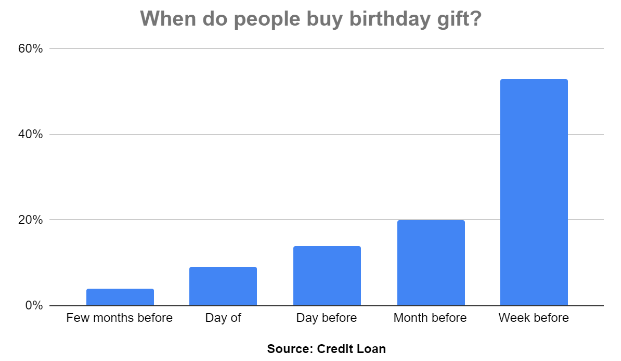
Task: Select the Few months before bar
Action: (x=120, y=297)
